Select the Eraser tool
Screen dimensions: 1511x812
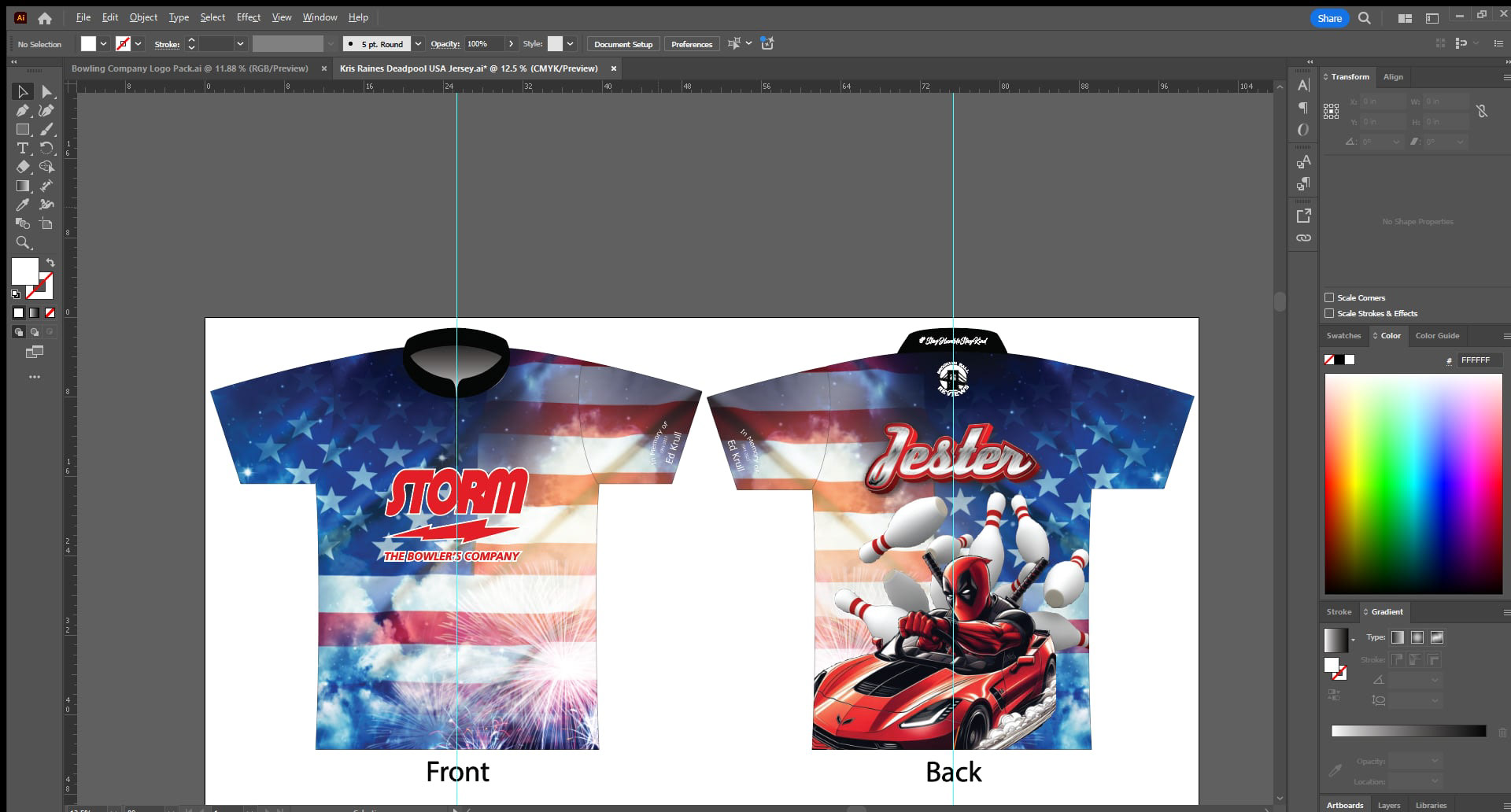tap(23, 167)
